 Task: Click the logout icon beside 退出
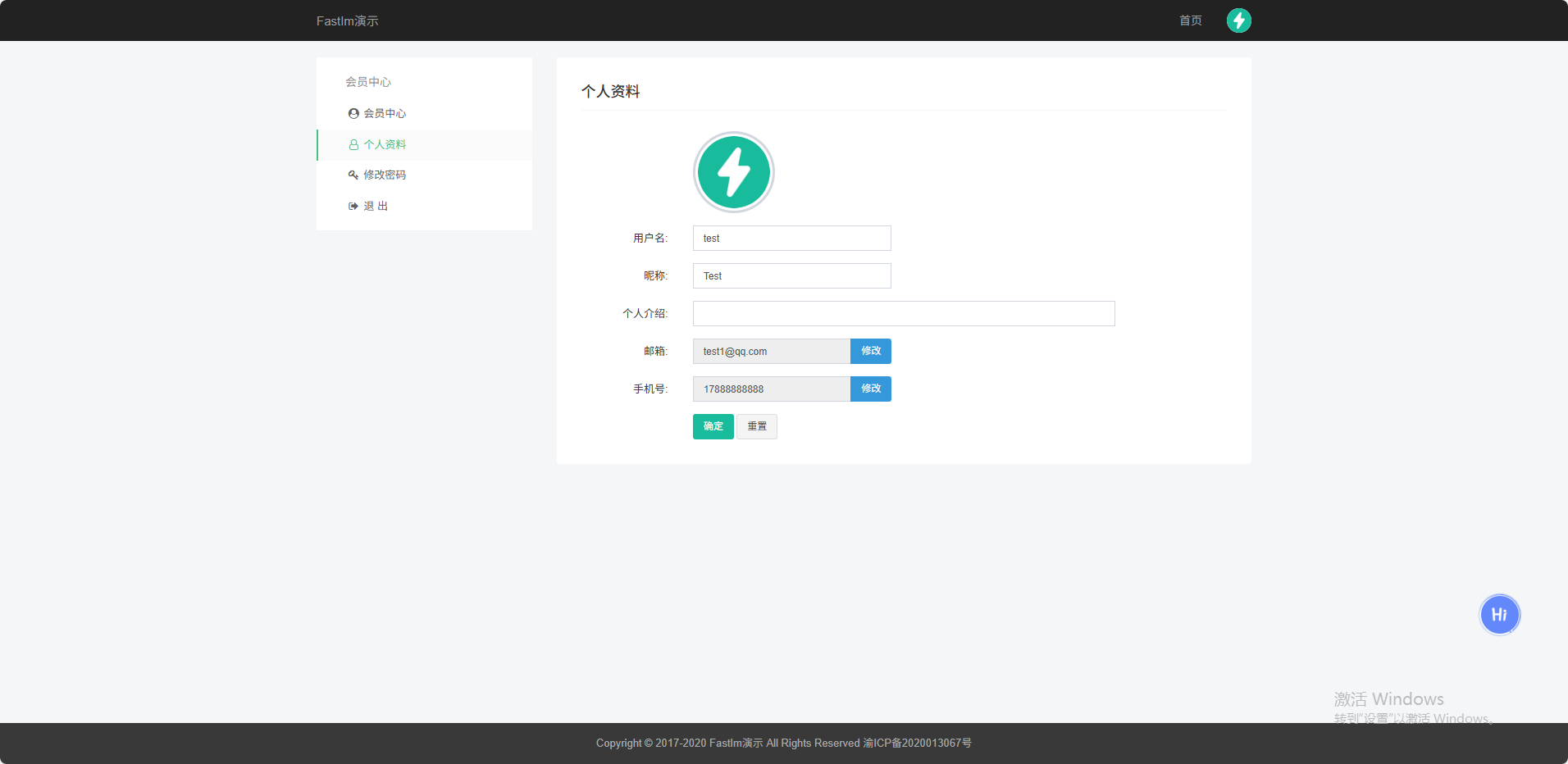coord(353,207)
